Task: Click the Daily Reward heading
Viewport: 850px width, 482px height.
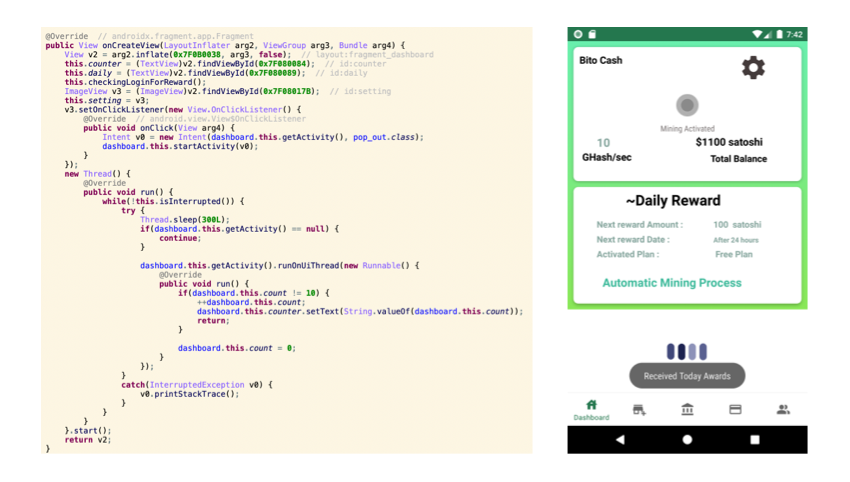Action: click(672, 201)
